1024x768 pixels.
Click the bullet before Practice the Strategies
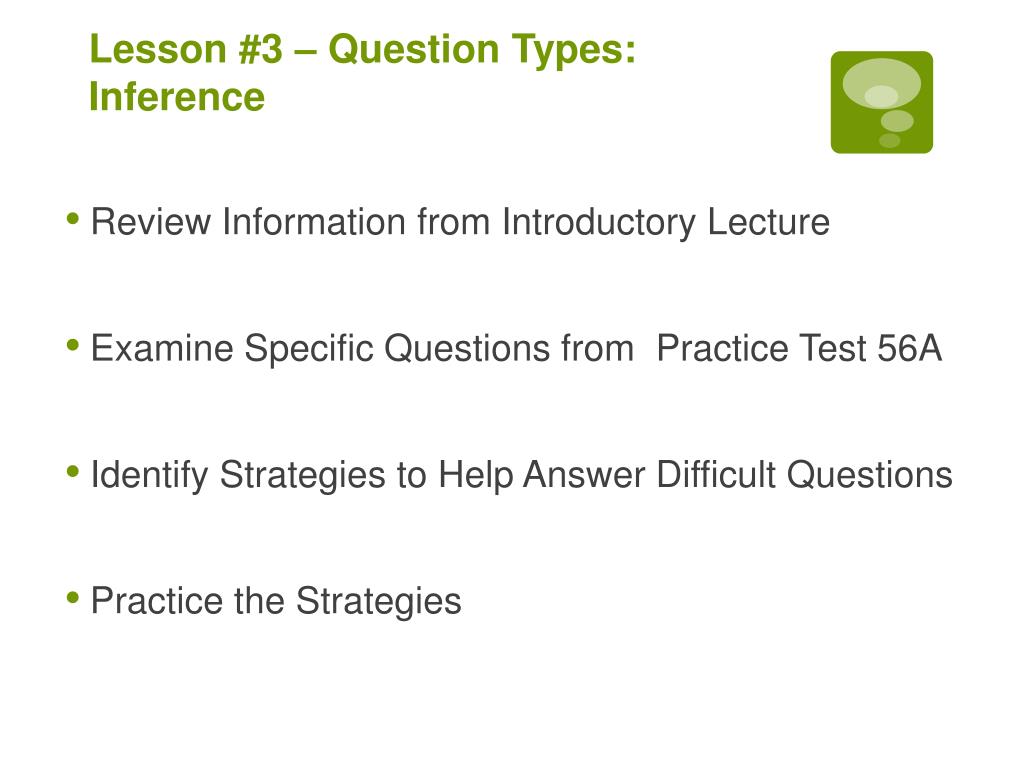tap(72, 597)
